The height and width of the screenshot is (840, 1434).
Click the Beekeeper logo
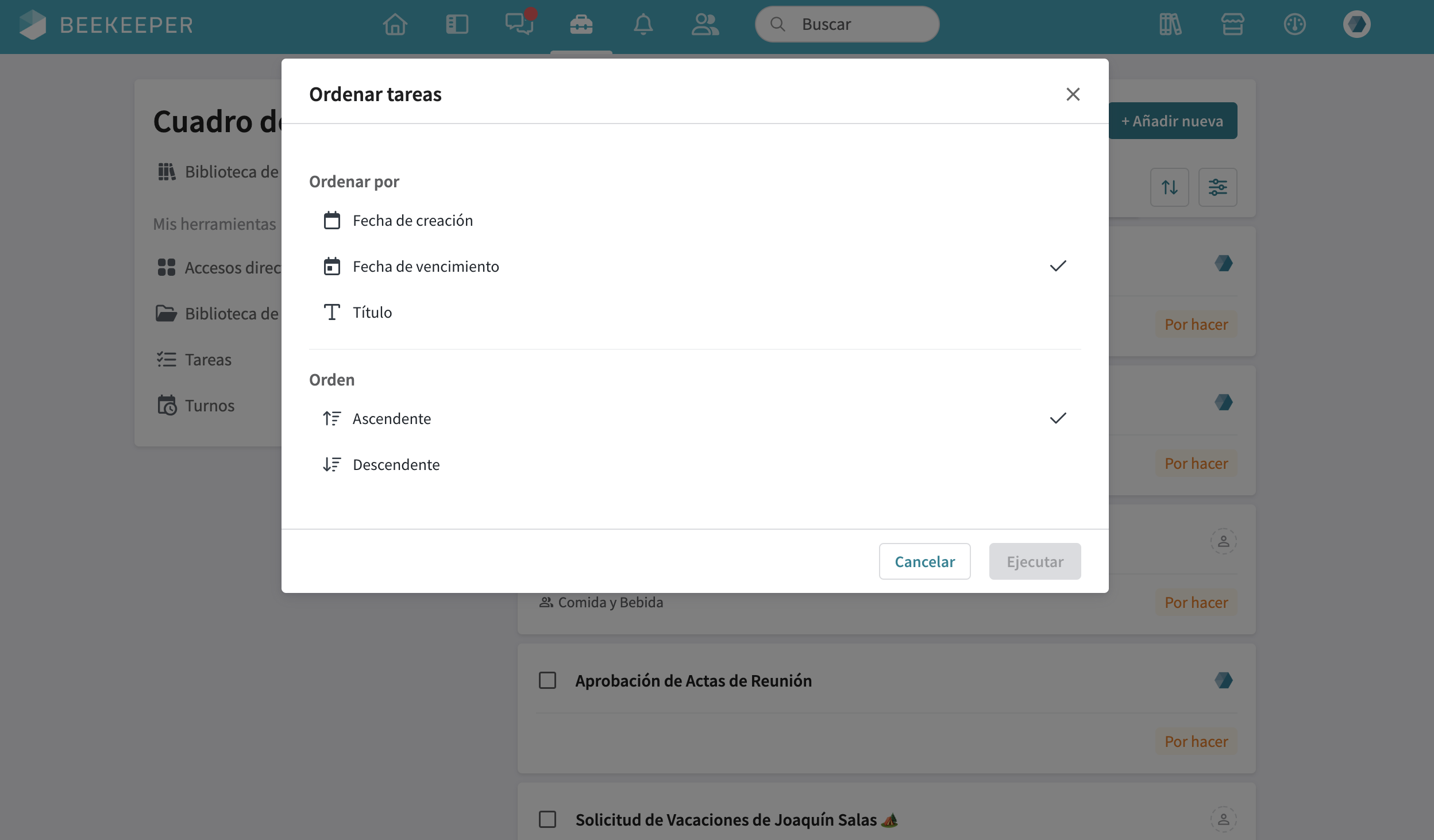[106, 25]
